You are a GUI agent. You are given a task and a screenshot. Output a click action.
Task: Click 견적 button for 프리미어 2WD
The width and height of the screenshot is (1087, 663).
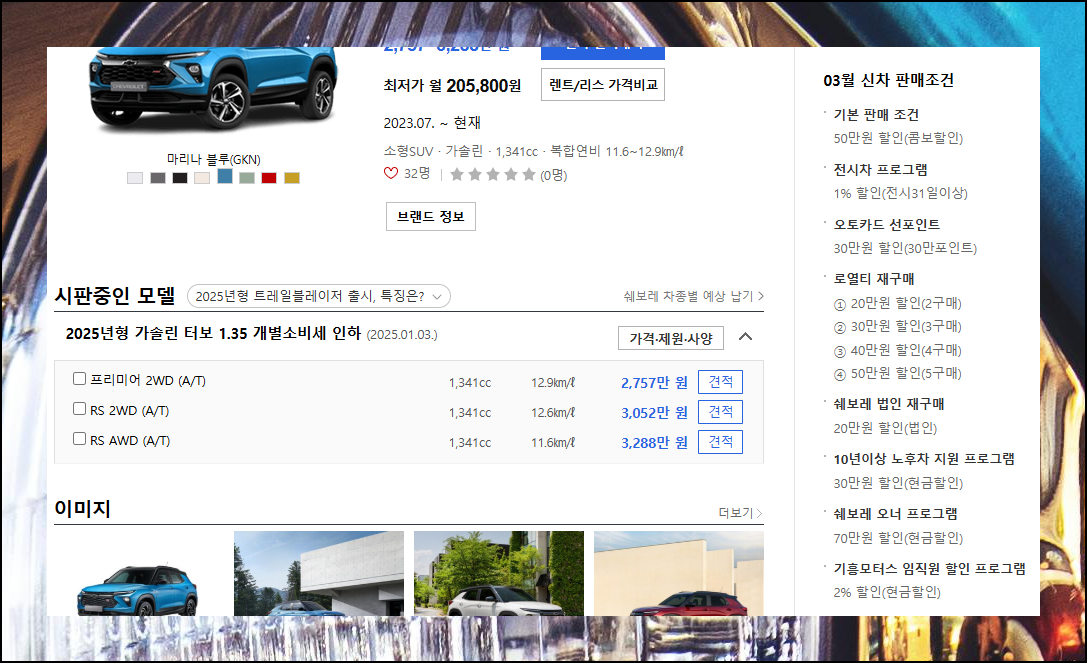(x=720, y=382)
